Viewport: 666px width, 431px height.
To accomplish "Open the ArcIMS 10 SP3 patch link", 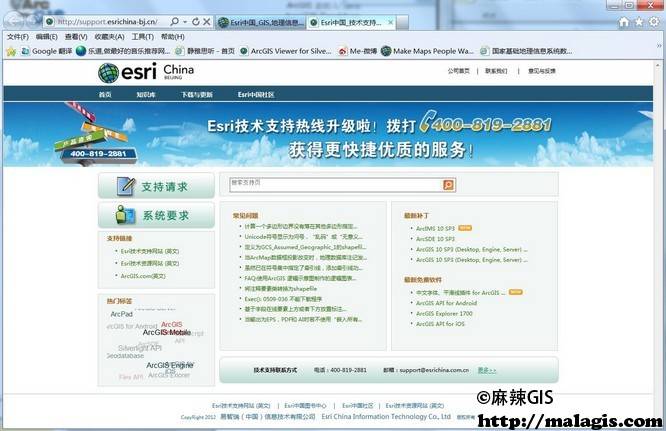I will [x=435, y=228].
